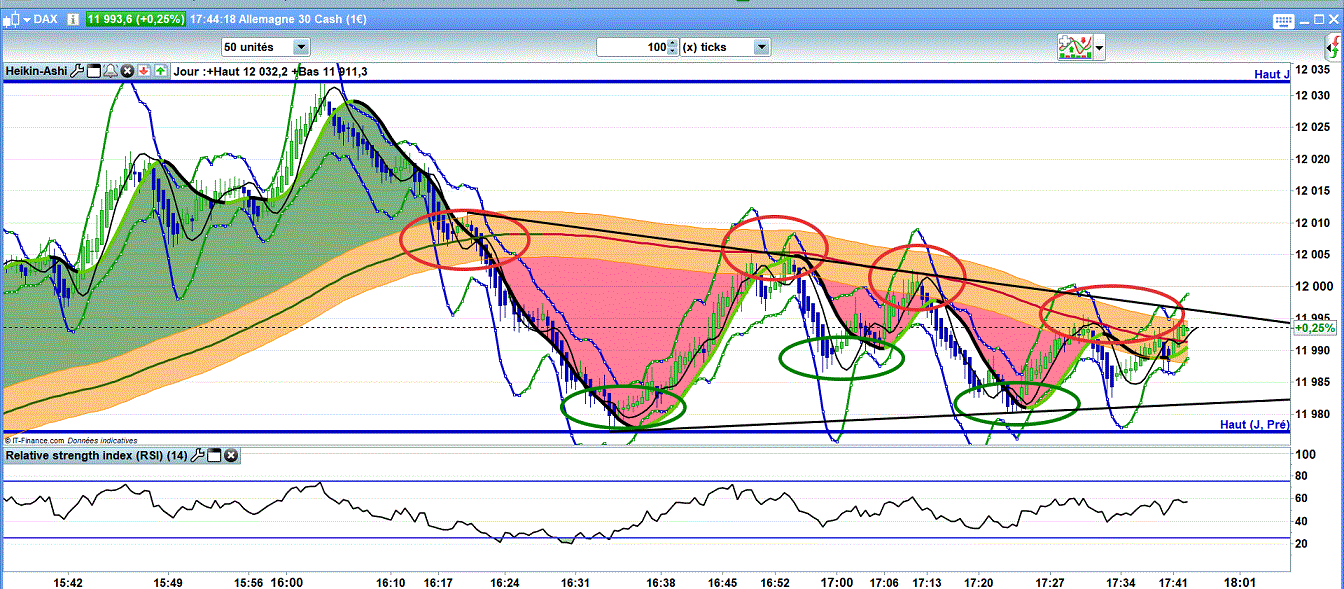Open the '50 unités' dropdown
Image resolution: width=1344 pixels, height=589 pixels.
pos(300,47)
